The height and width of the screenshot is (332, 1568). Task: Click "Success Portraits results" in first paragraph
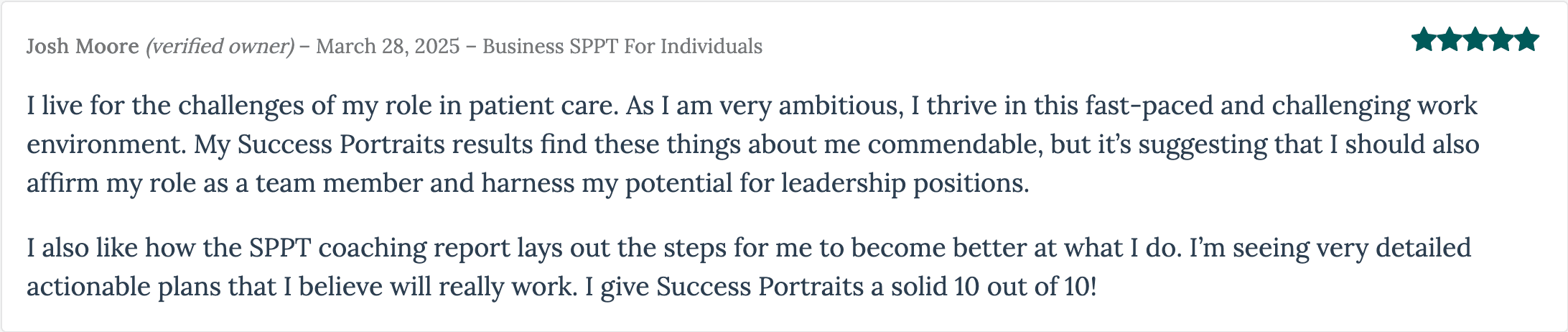click(x=385, y=145)
